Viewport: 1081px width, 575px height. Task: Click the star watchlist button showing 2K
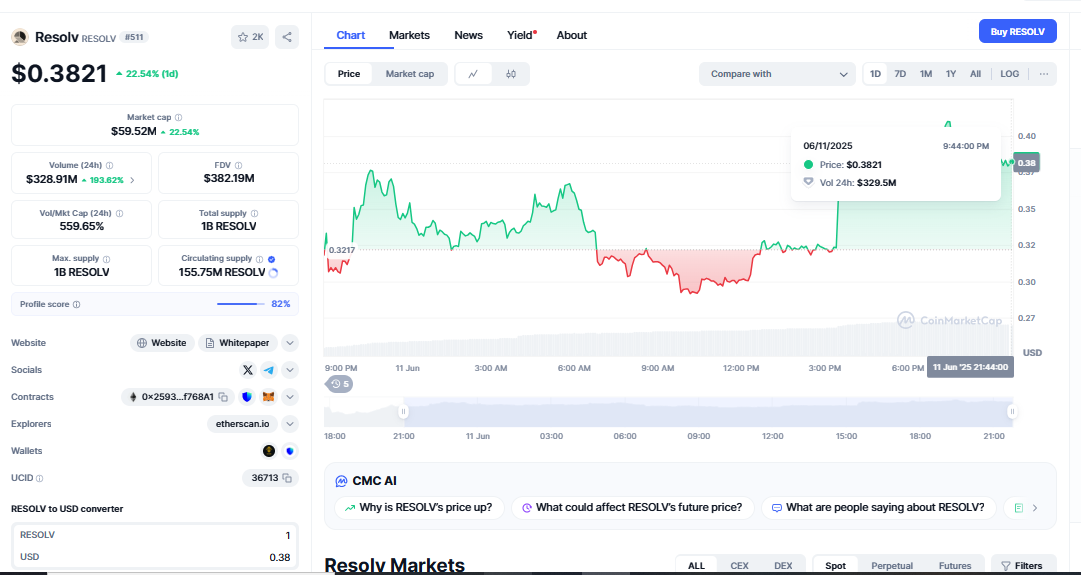click(250, 37)
